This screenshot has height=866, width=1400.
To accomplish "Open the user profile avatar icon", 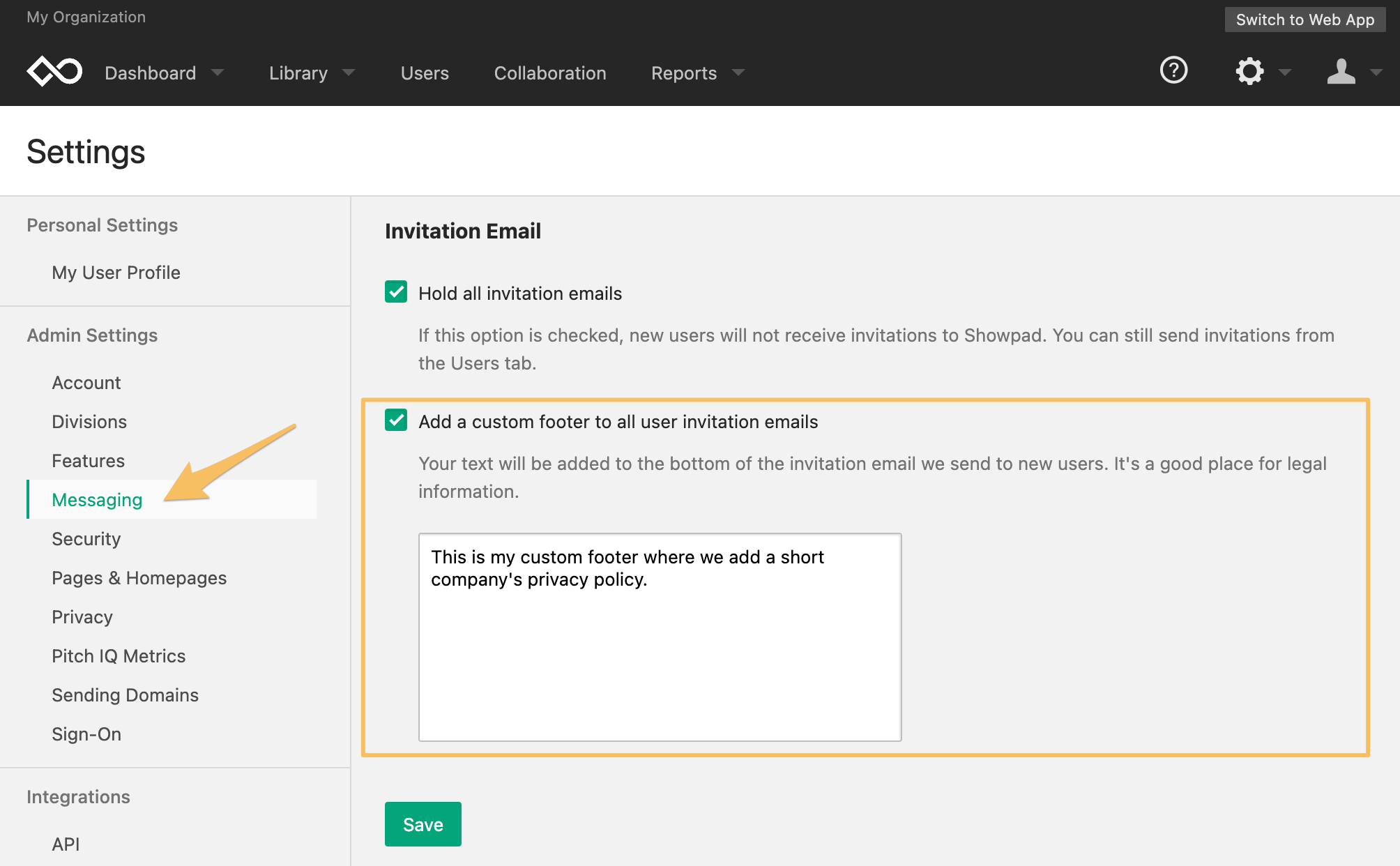I will pos(1341,71).
